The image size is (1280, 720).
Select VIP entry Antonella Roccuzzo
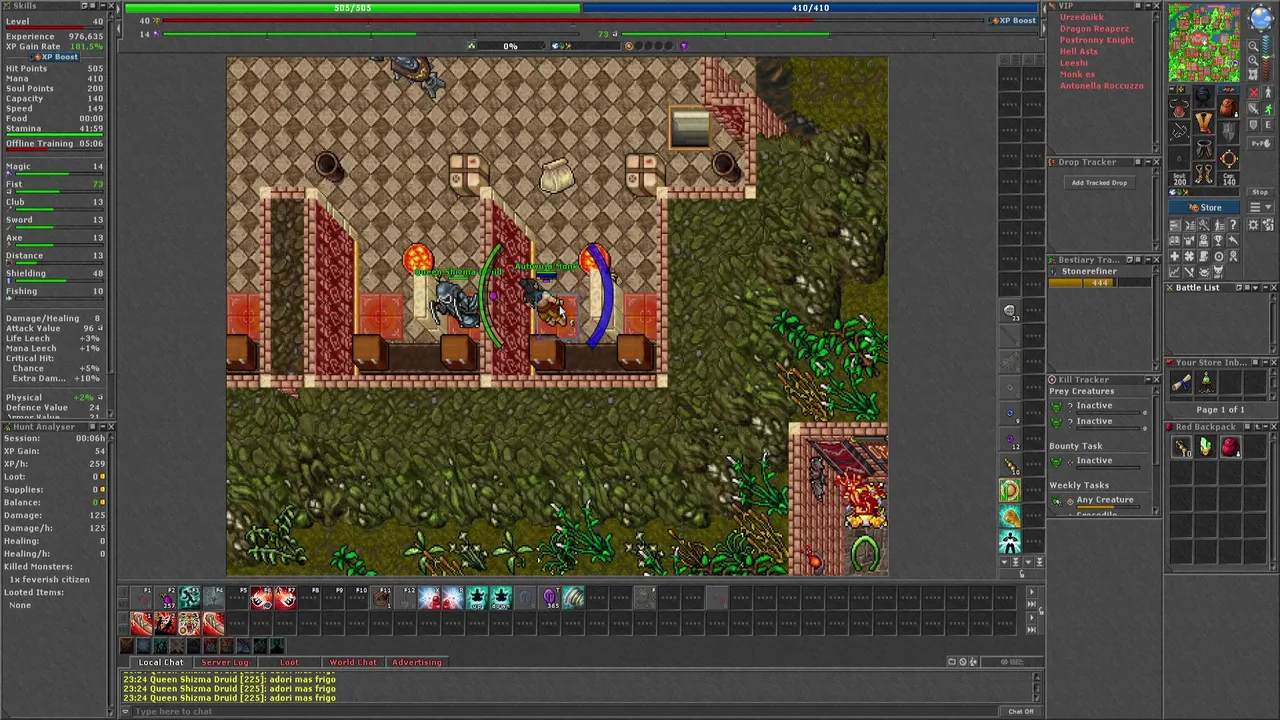[x=1101, y=86]
